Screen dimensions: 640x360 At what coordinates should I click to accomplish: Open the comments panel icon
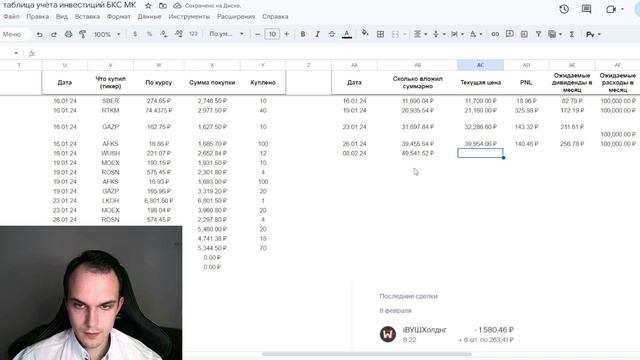(x=587, y=9)
